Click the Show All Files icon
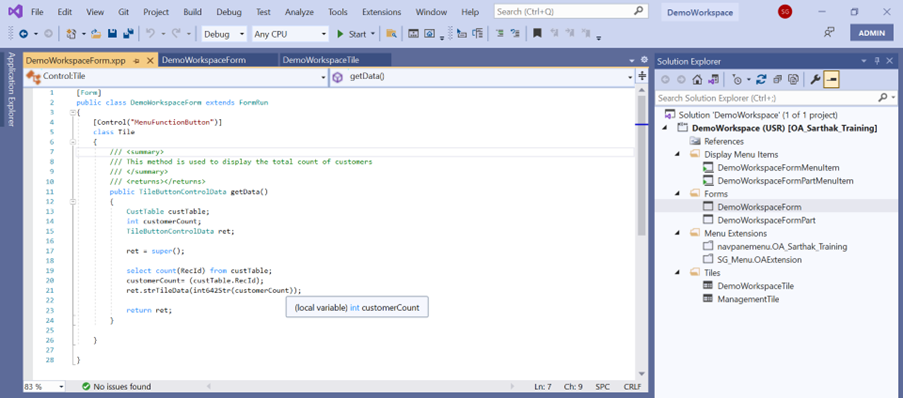Image resolution: width=903 pixels, height=398 pixels. (x=793, y=79)
